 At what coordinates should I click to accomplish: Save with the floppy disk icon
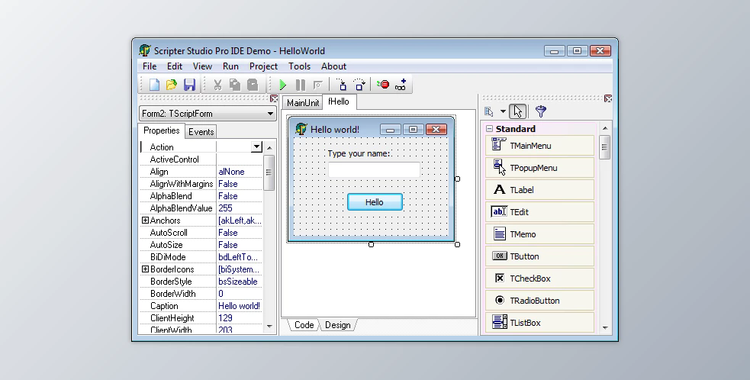(189, 85)
